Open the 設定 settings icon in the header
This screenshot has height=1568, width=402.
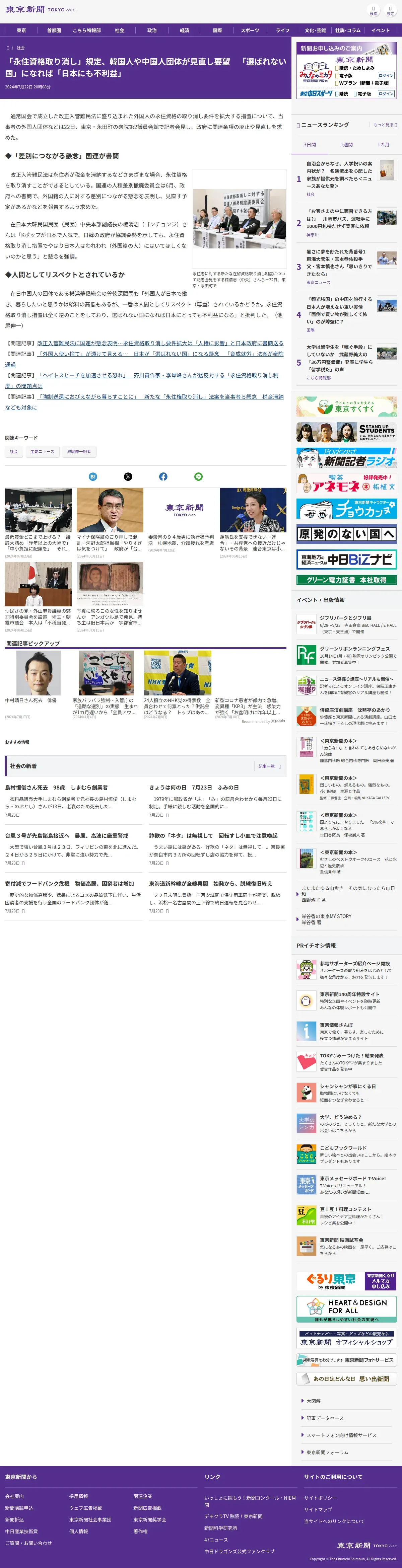(390, 11)
